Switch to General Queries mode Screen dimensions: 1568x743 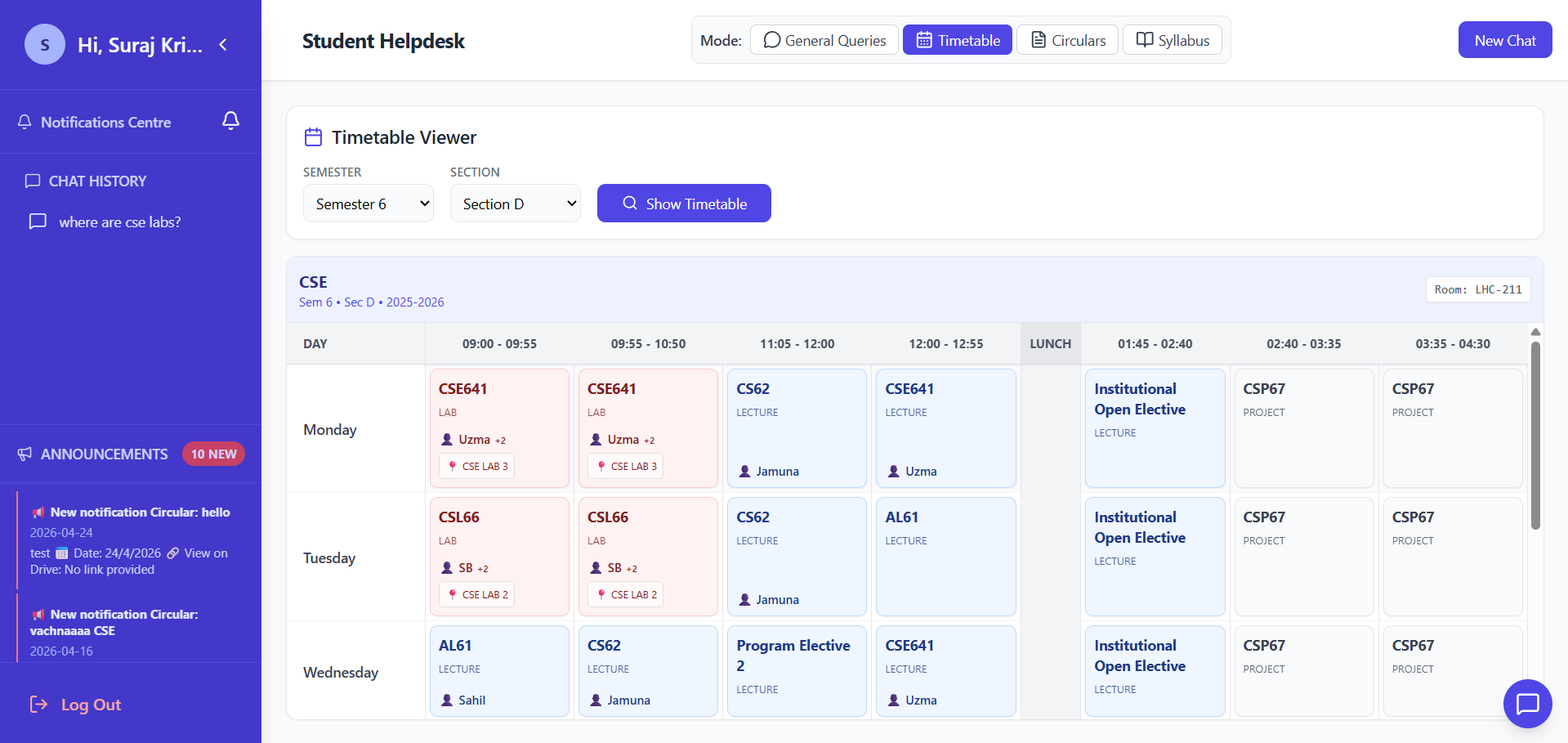click(x=824, y=40)
